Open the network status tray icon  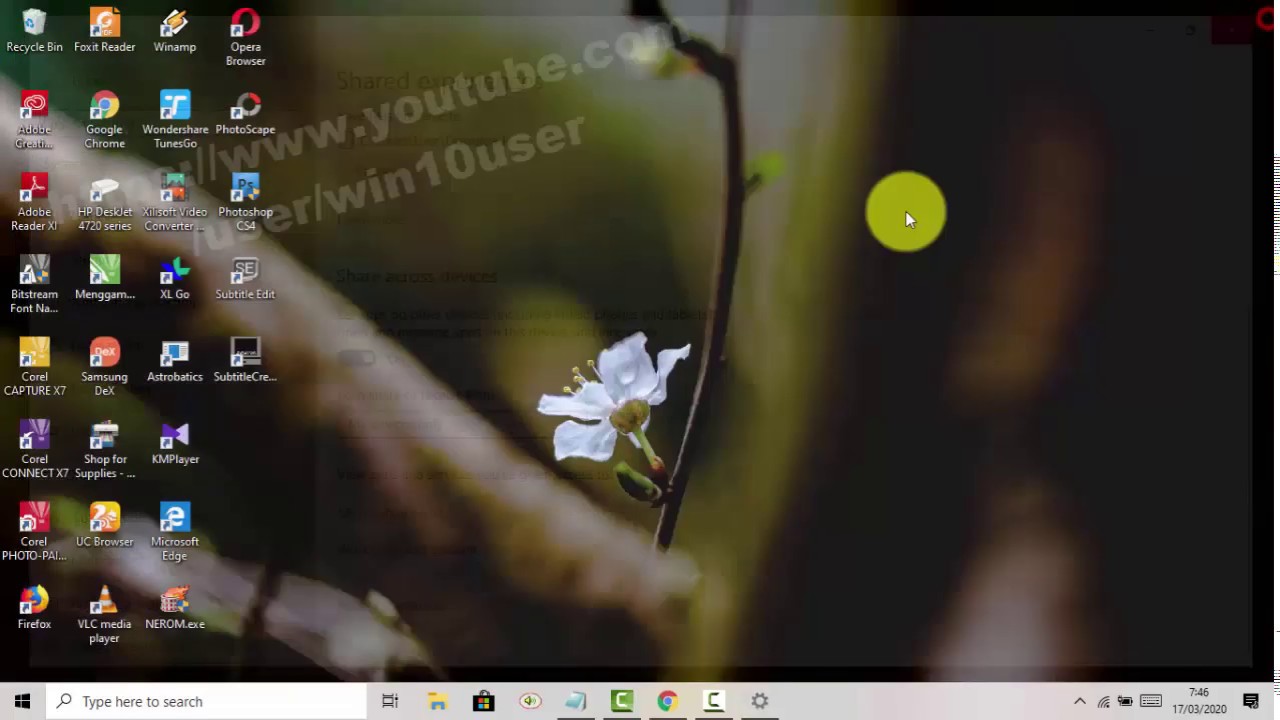1103,701
